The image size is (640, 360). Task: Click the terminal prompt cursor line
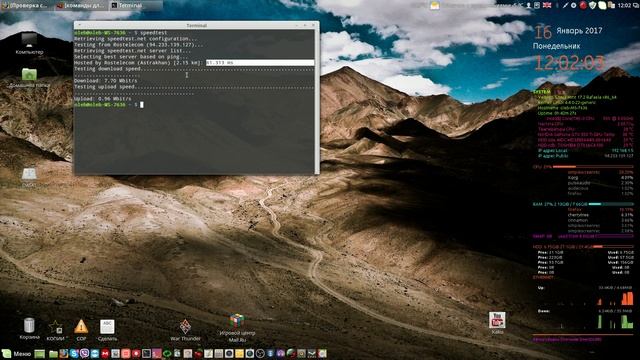click(109, 105)
